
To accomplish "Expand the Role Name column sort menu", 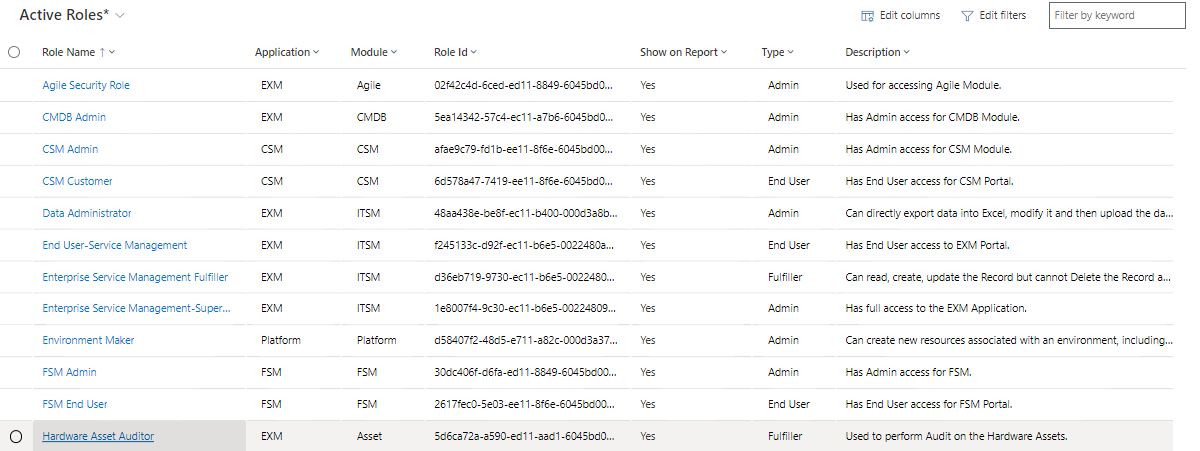I will [112, 52].
